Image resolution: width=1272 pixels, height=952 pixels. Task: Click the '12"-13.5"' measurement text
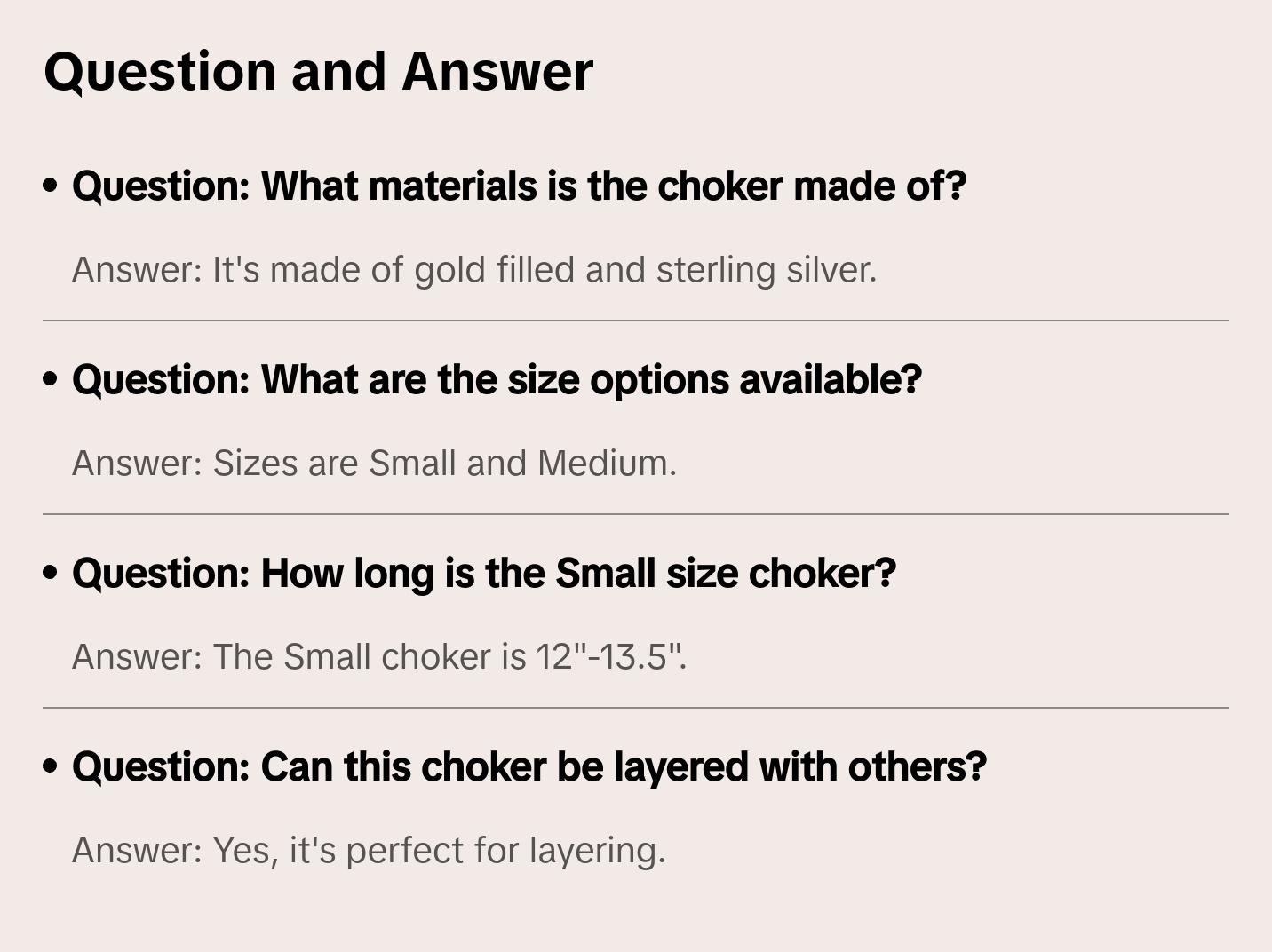(x=611, y=657)
